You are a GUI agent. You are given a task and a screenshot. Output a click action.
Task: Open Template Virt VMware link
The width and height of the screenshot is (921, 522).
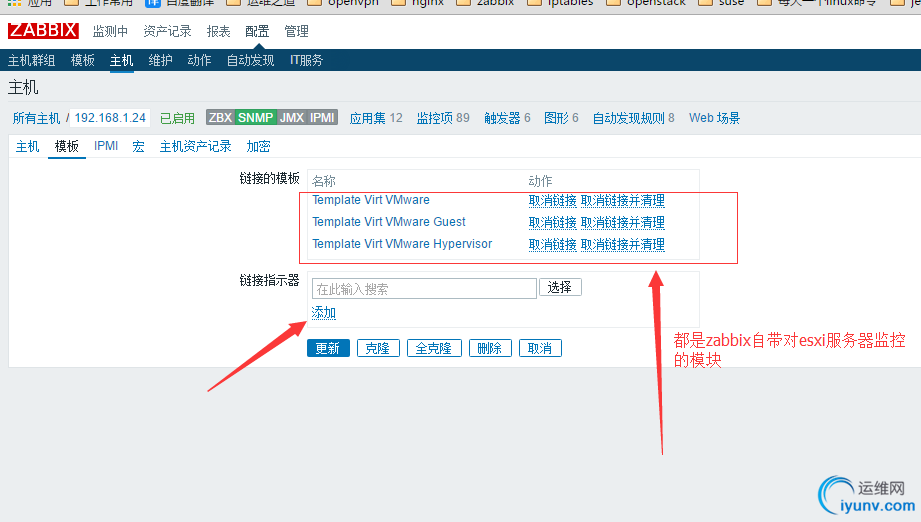pos(371,200)
